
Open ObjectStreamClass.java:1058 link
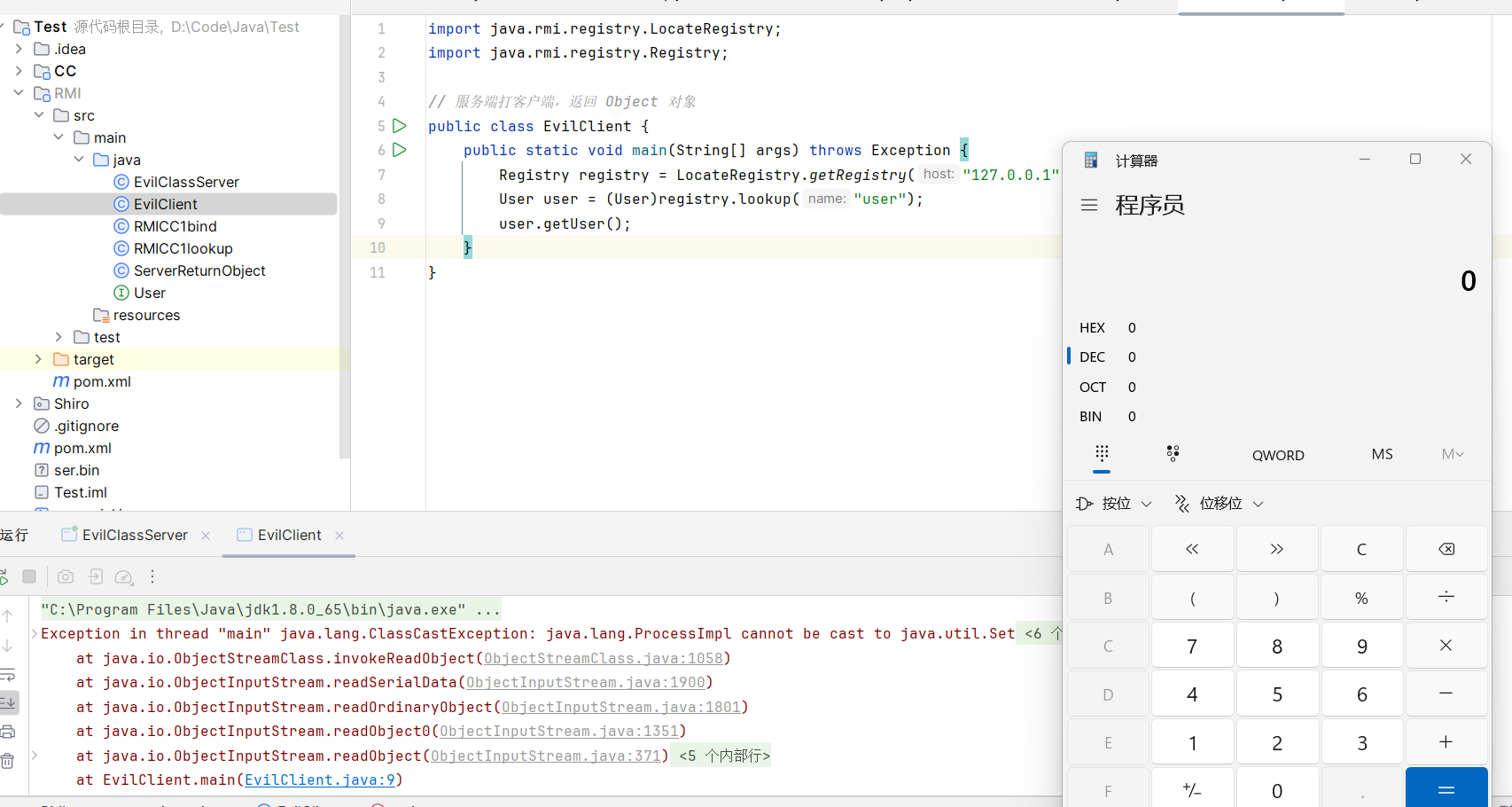(604, 659)
